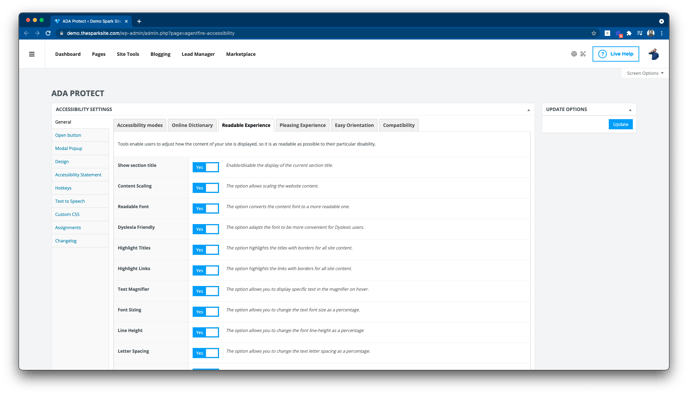Open Changelog settings link
The height and width of the screenshot is (395, 688).
pyautogui.click(x=66, y=241)
